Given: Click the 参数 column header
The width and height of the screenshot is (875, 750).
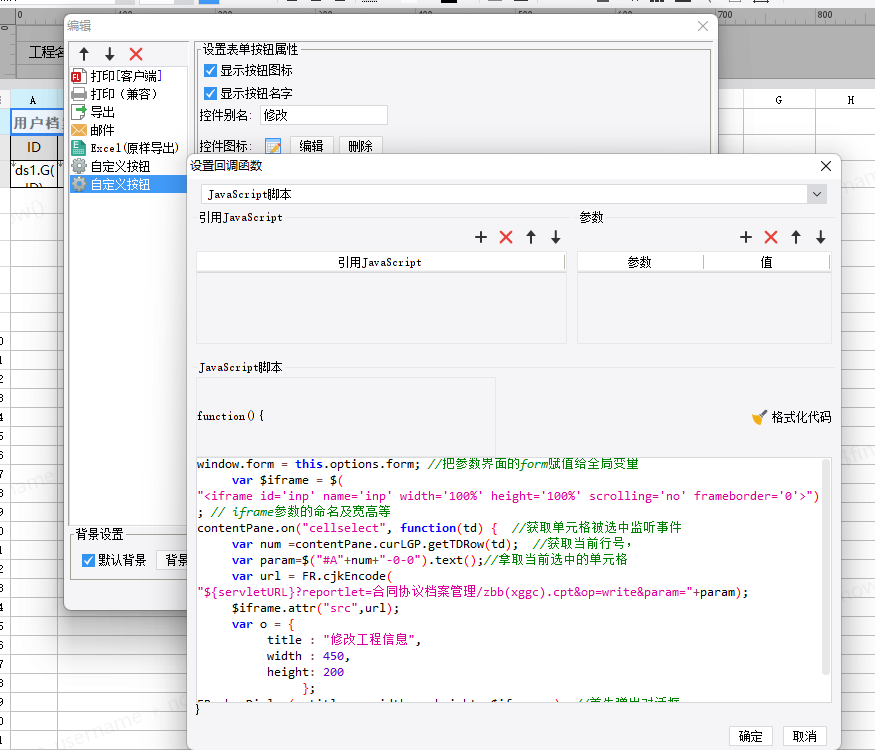Looking at the screenshot, I should (x=640, y=262).
